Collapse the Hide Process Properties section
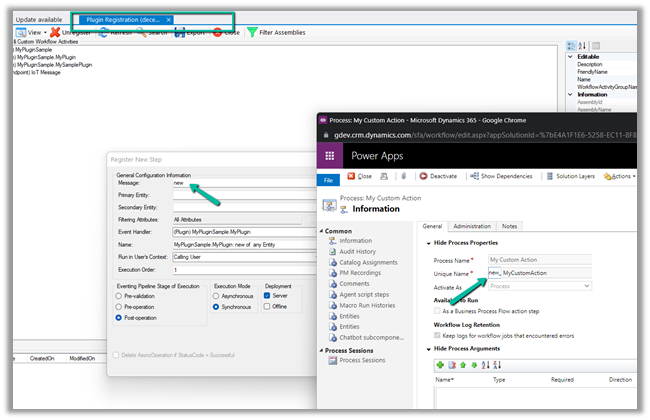The height and width of the screenshot is (420, 650). pos(427,243)
